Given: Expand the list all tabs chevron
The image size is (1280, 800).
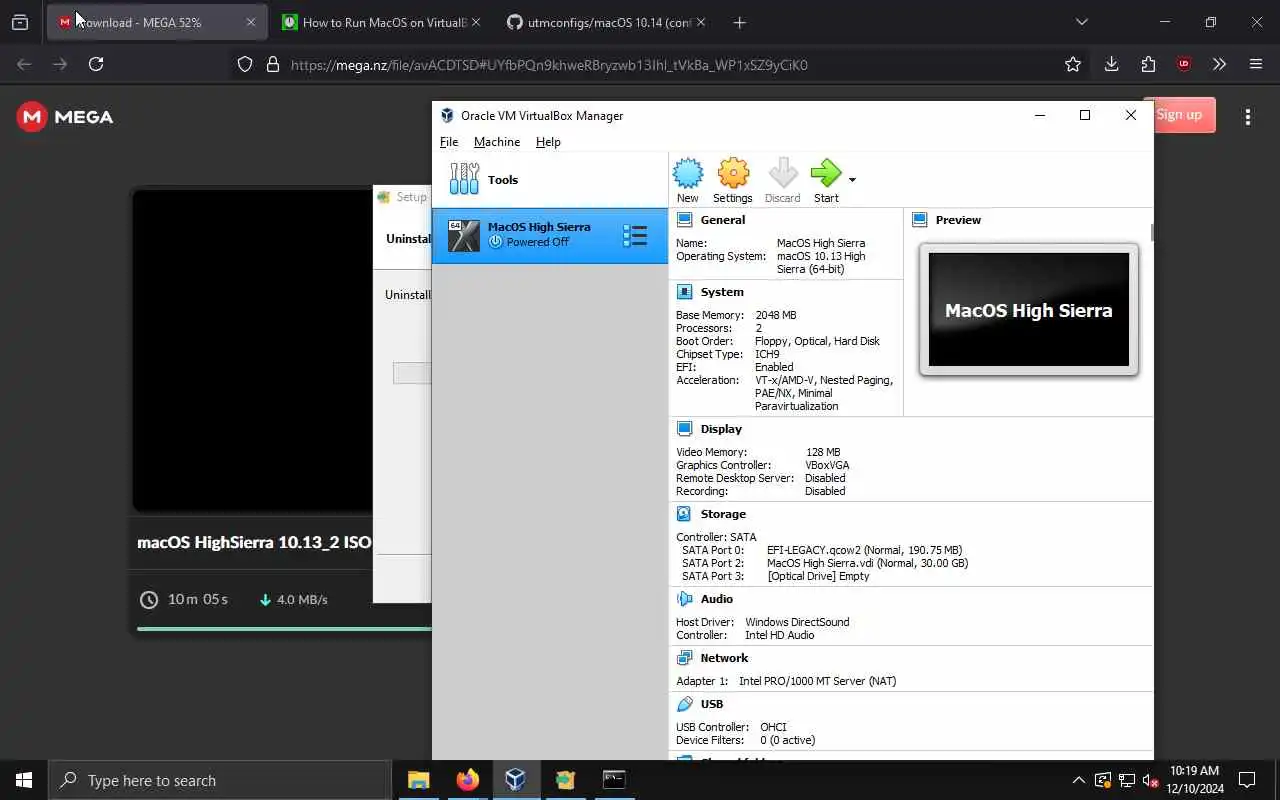Looking at the screenshot, I should tap(1081, 22).
